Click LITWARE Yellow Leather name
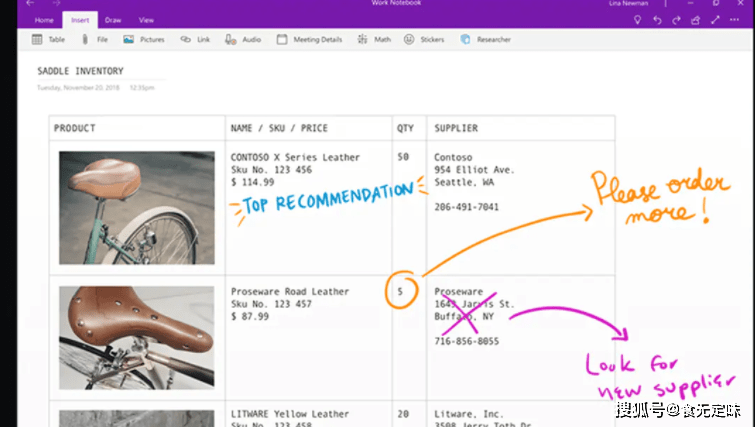Viewport: 755px width, 427px height. click(x=290, y=414)
